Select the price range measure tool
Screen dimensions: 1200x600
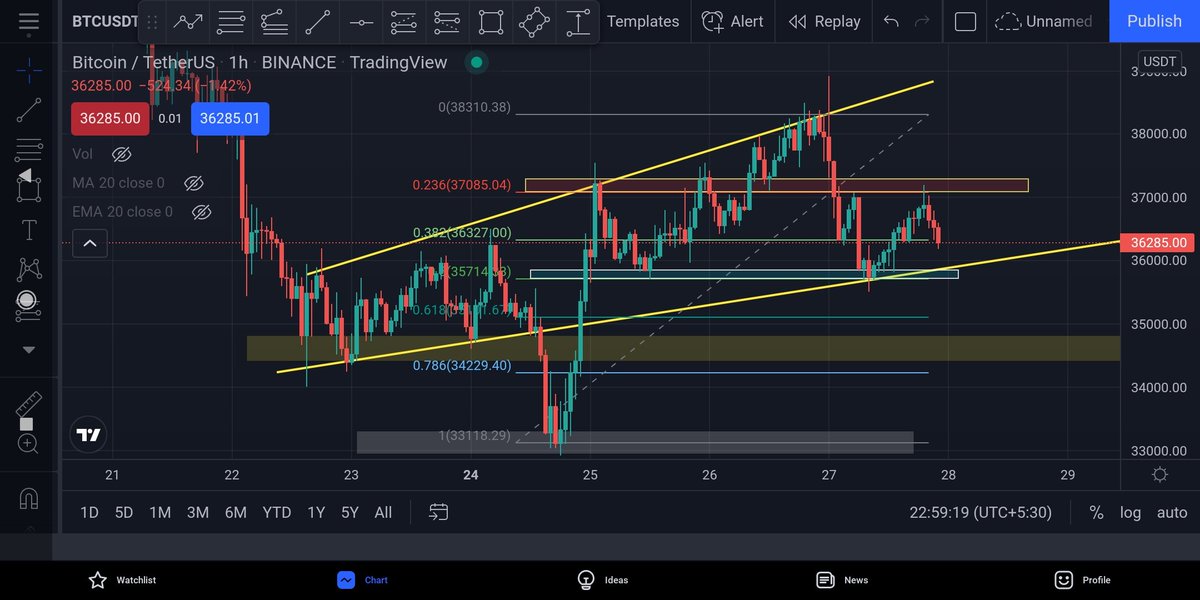tap(577, 21)
